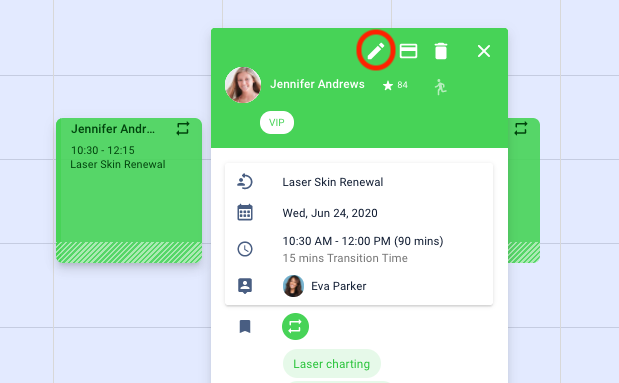Click Wed, Jun 24, 2020 date
619x383 pixels.
pyautogui.click(x=330, y=213)
